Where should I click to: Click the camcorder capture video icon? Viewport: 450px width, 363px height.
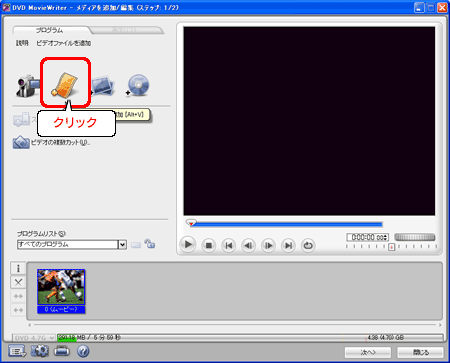(27, 86)
